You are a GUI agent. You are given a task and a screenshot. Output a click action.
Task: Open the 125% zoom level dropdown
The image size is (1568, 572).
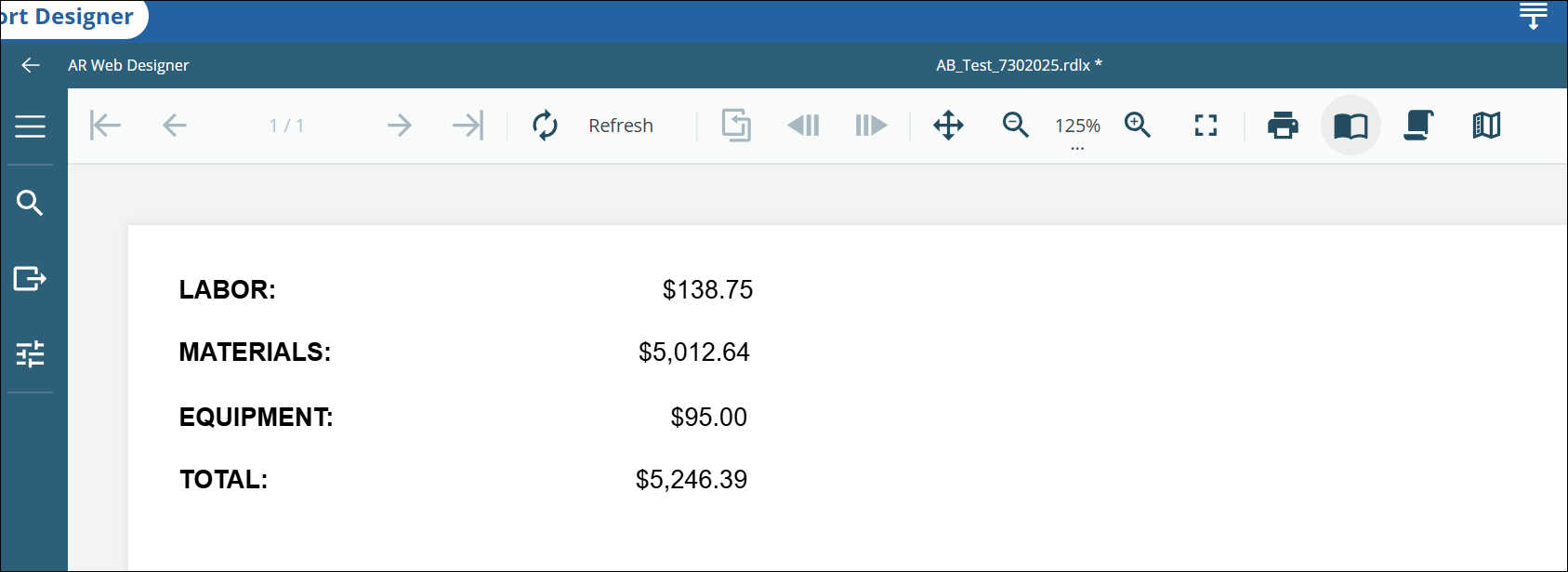coord(1077,128)
